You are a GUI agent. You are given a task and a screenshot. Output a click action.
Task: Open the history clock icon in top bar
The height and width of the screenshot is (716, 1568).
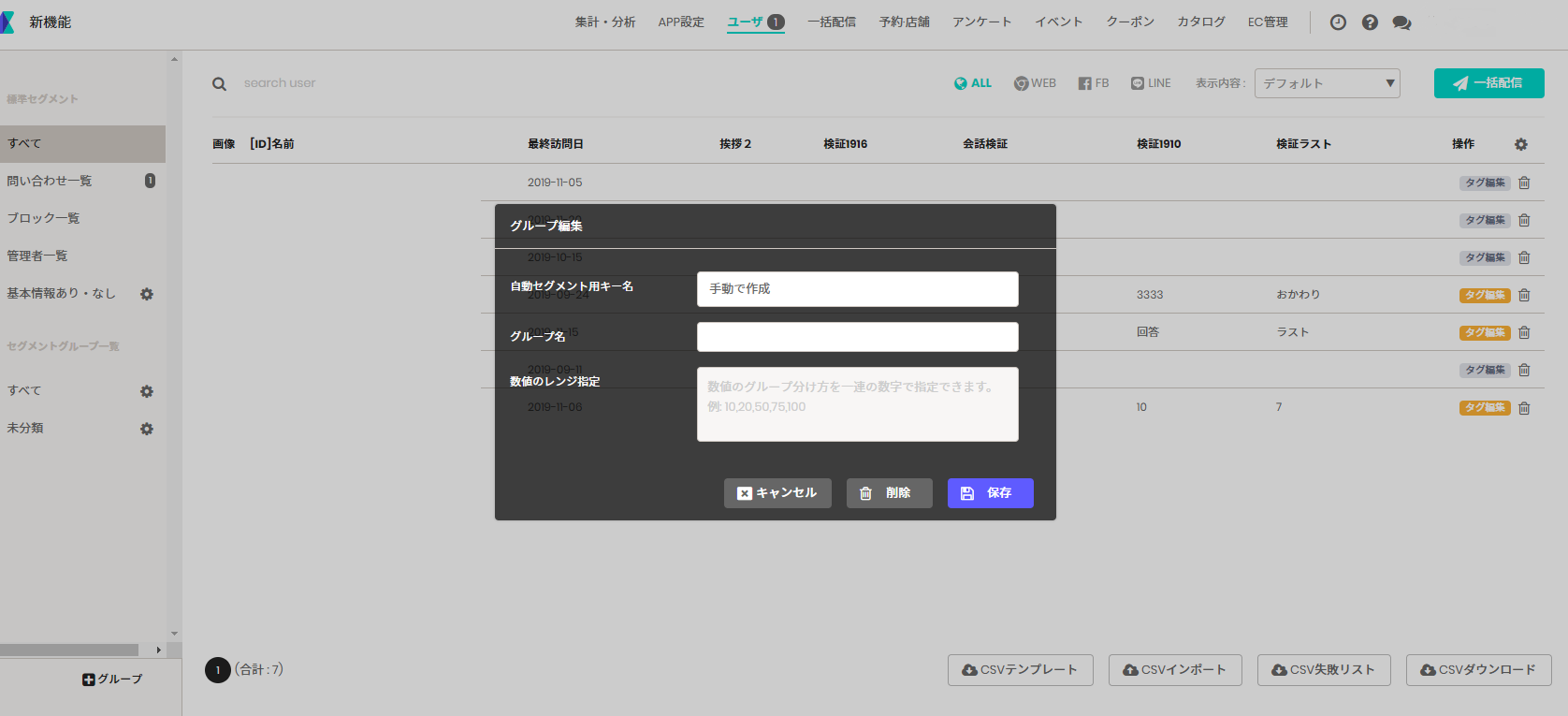pyautogui.click(x=1338, y=22)
